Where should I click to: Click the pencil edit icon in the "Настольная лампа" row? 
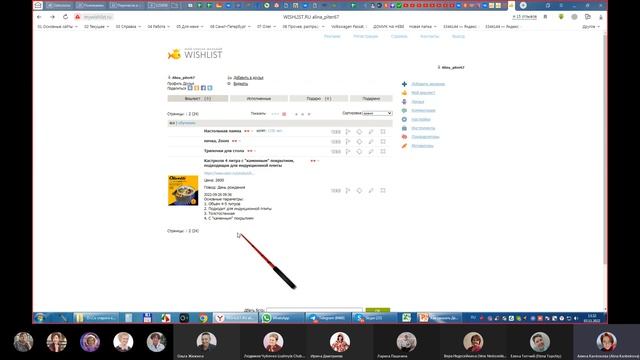pyautogui.click(x=371, y=131)
